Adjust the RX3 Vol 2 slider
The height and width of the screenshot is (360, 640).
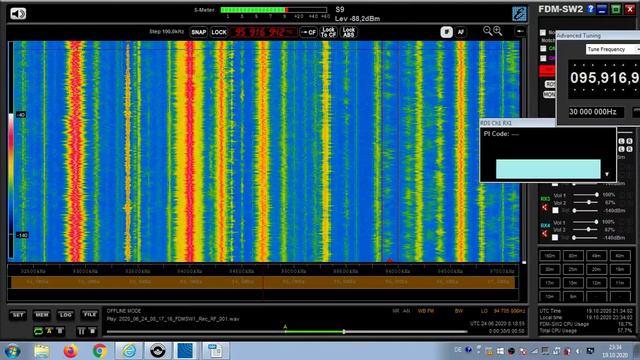coord(586,202)
